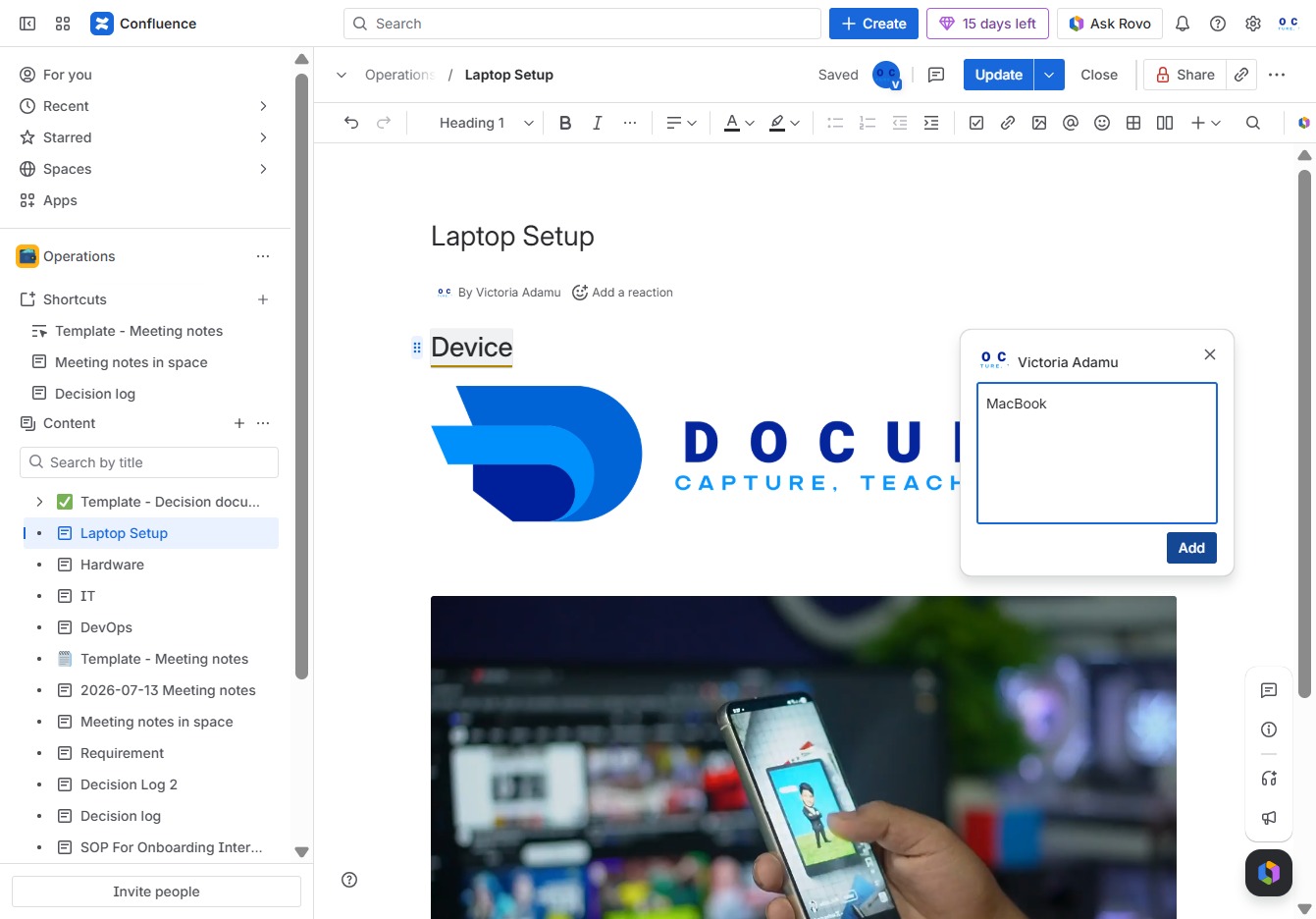Expand the Starred menu
Screen dimensions: 1316x919
[263, 137]
